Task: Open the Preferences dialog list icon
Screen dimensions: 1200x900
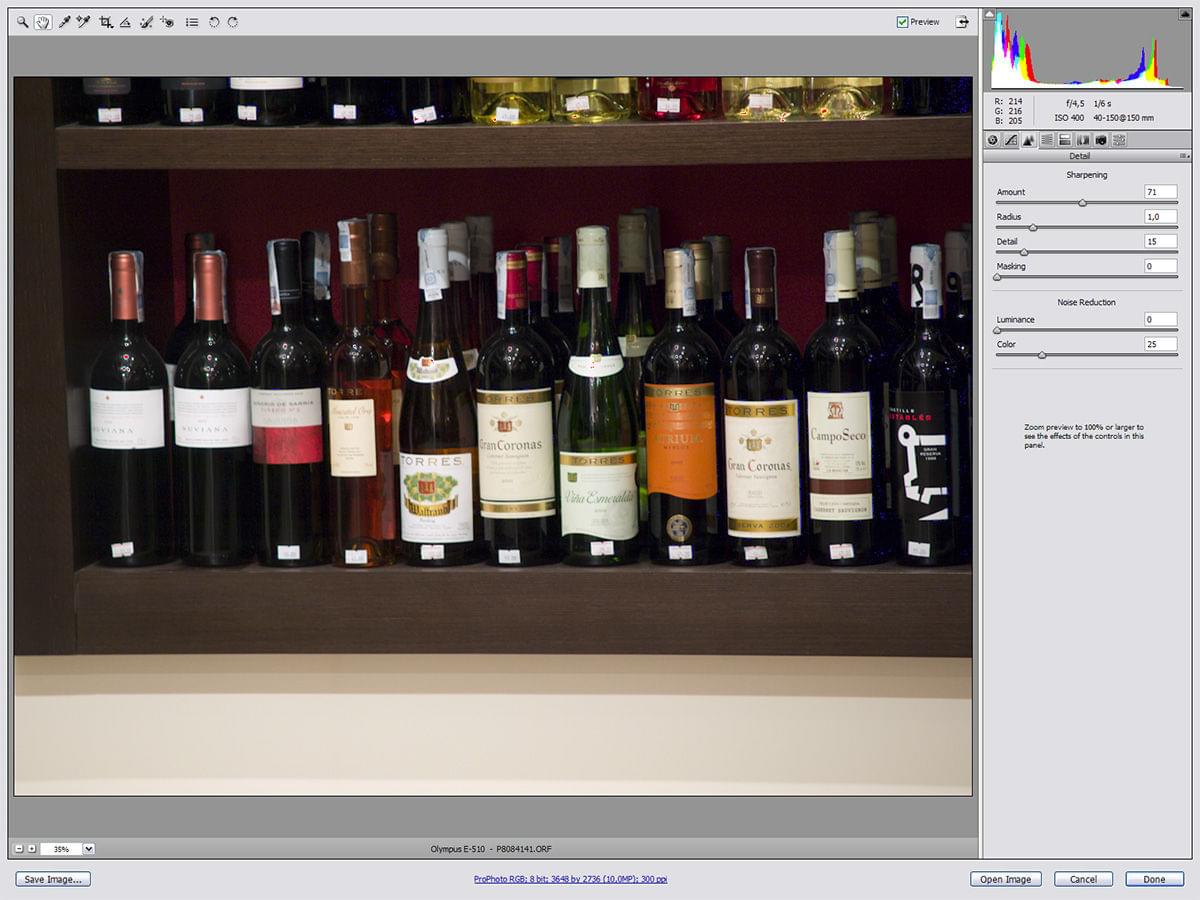Action: [x=192, y=22]
